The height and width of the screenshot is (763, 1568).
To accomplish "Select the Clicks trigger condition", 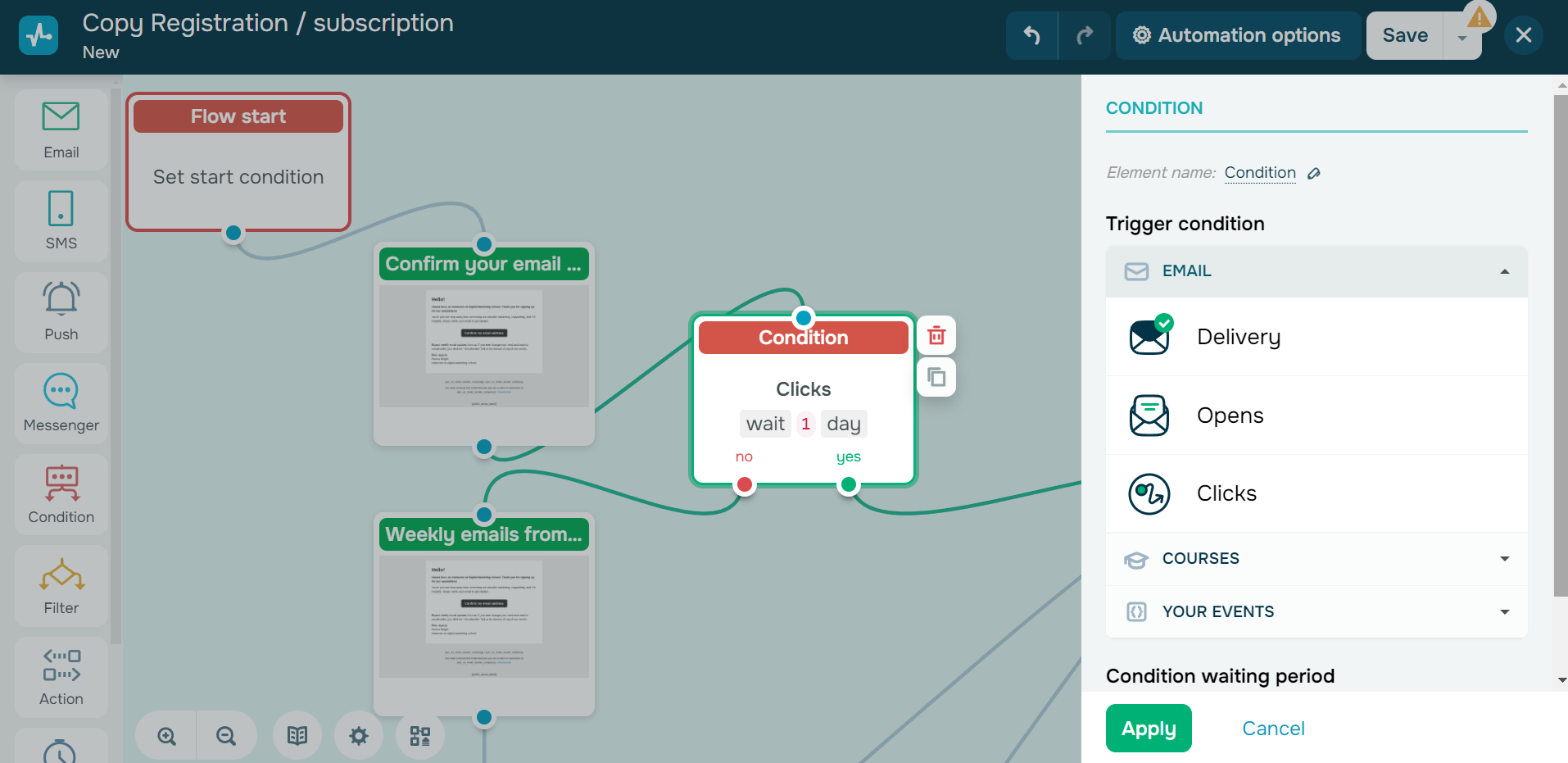I will point(1316,493).
